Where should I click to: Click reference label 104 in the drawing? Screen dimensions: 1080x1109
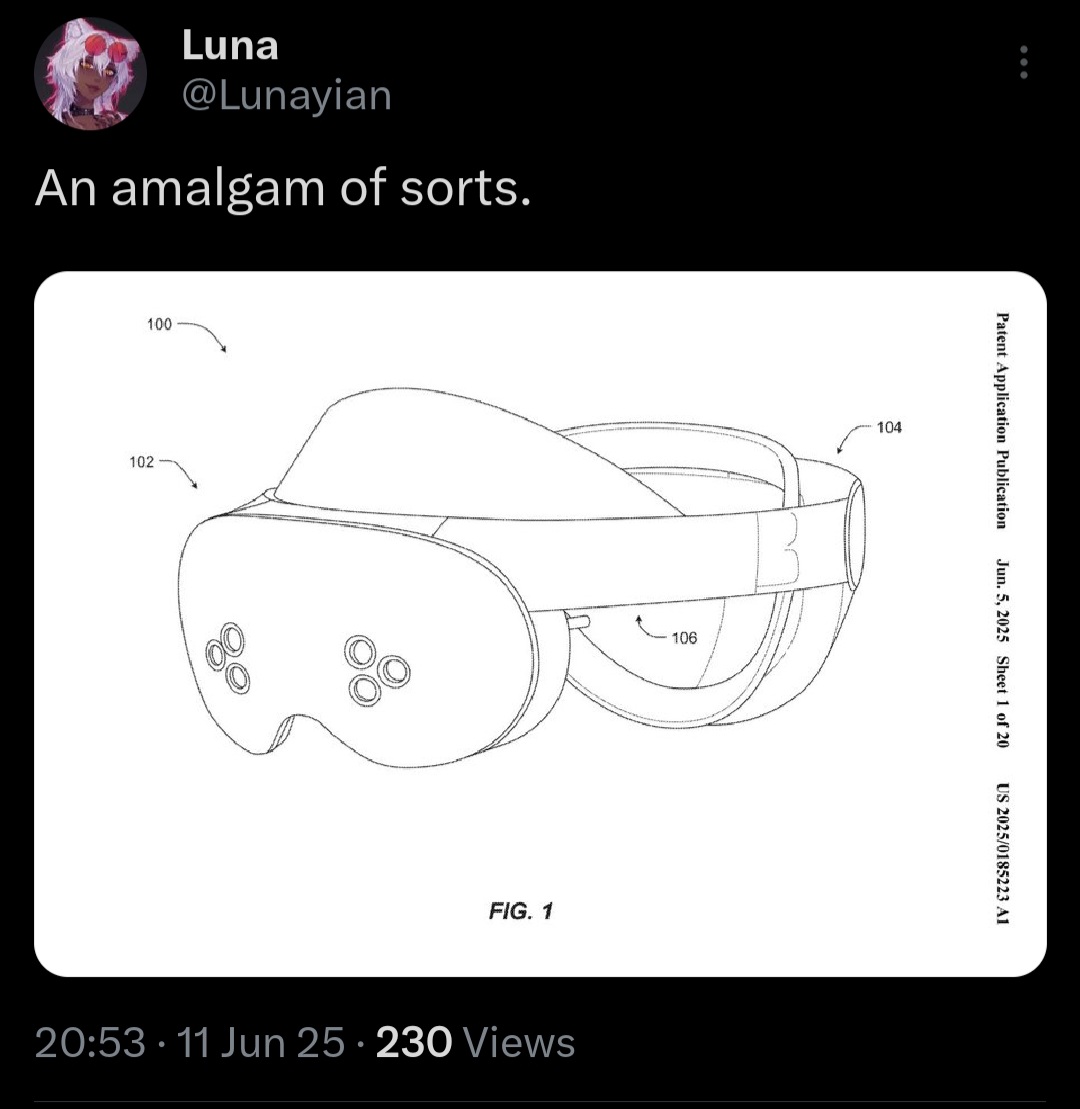pyautogui.click(x=889, y=427)
